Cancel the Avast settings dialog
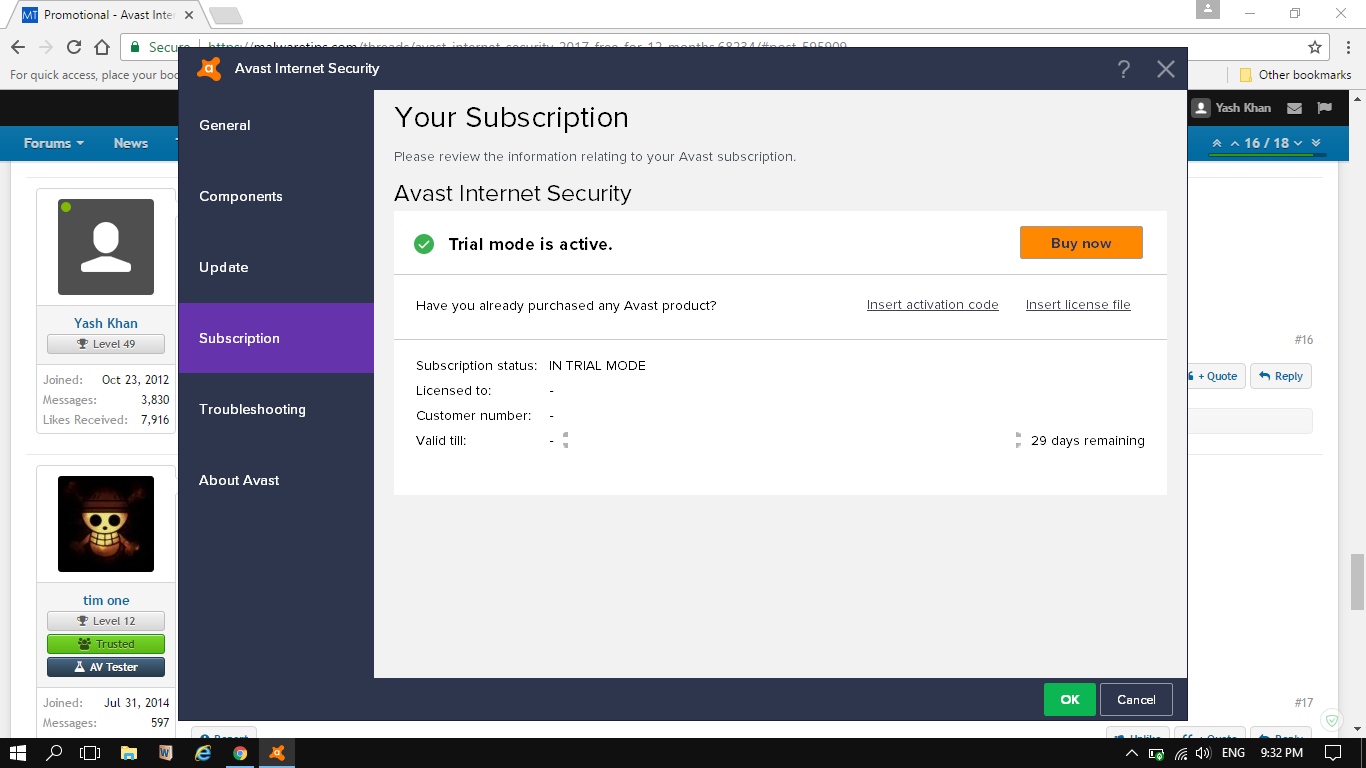 point(1136,700)
